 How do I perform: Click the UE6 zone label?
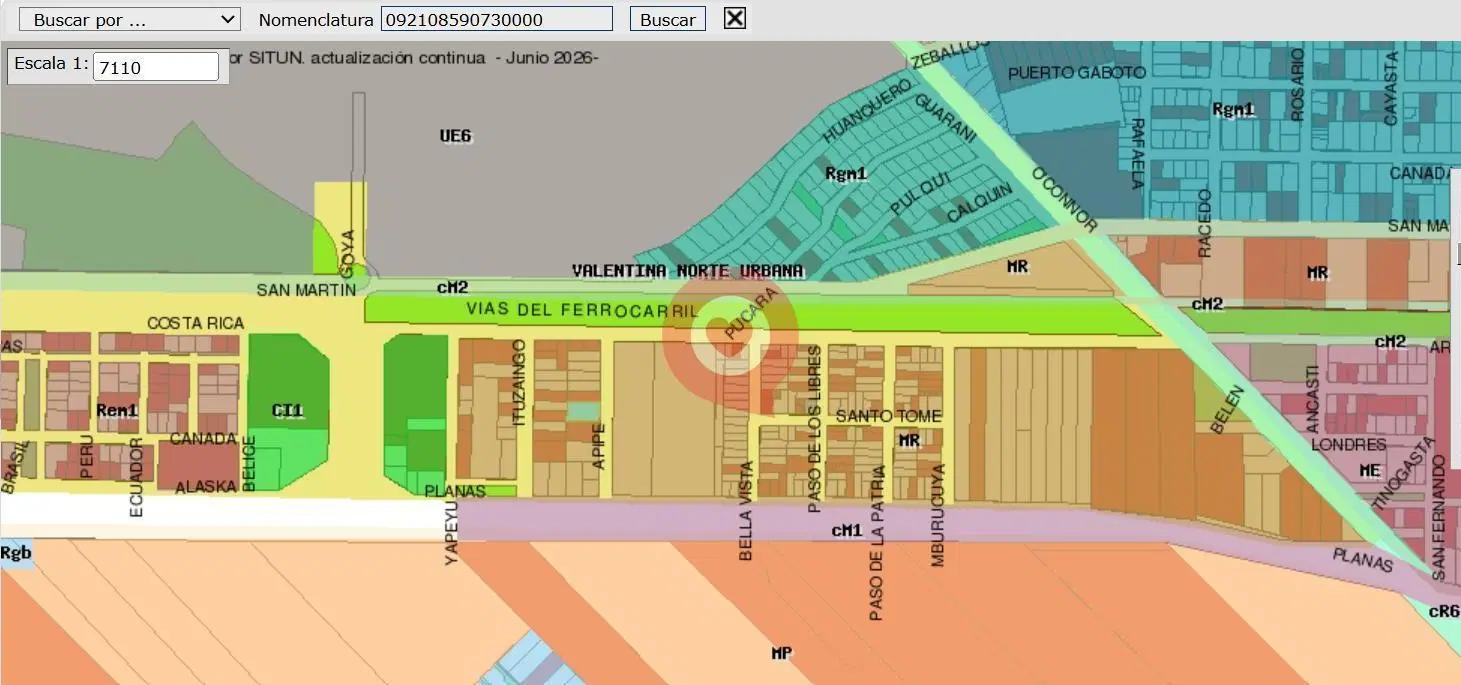coord(455,136)
